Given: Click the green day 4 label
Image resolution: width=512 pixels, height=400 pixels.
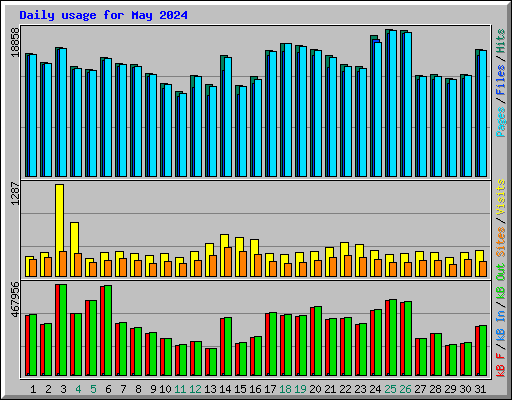Looking at the screenshot, I should pyautogui.click(x=78, y=389).
